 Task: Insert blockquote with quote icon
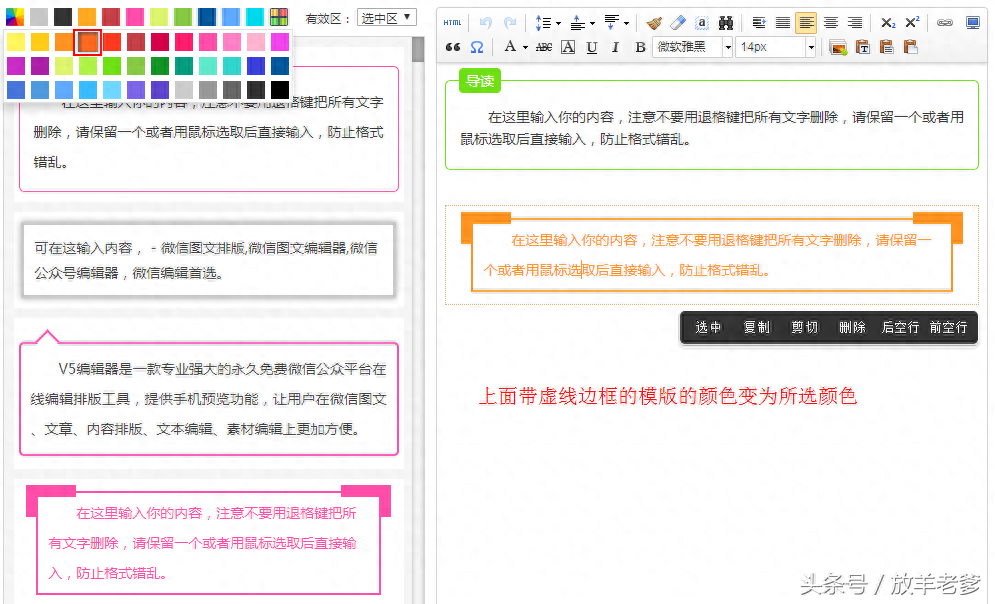click(x=453, y=47)
